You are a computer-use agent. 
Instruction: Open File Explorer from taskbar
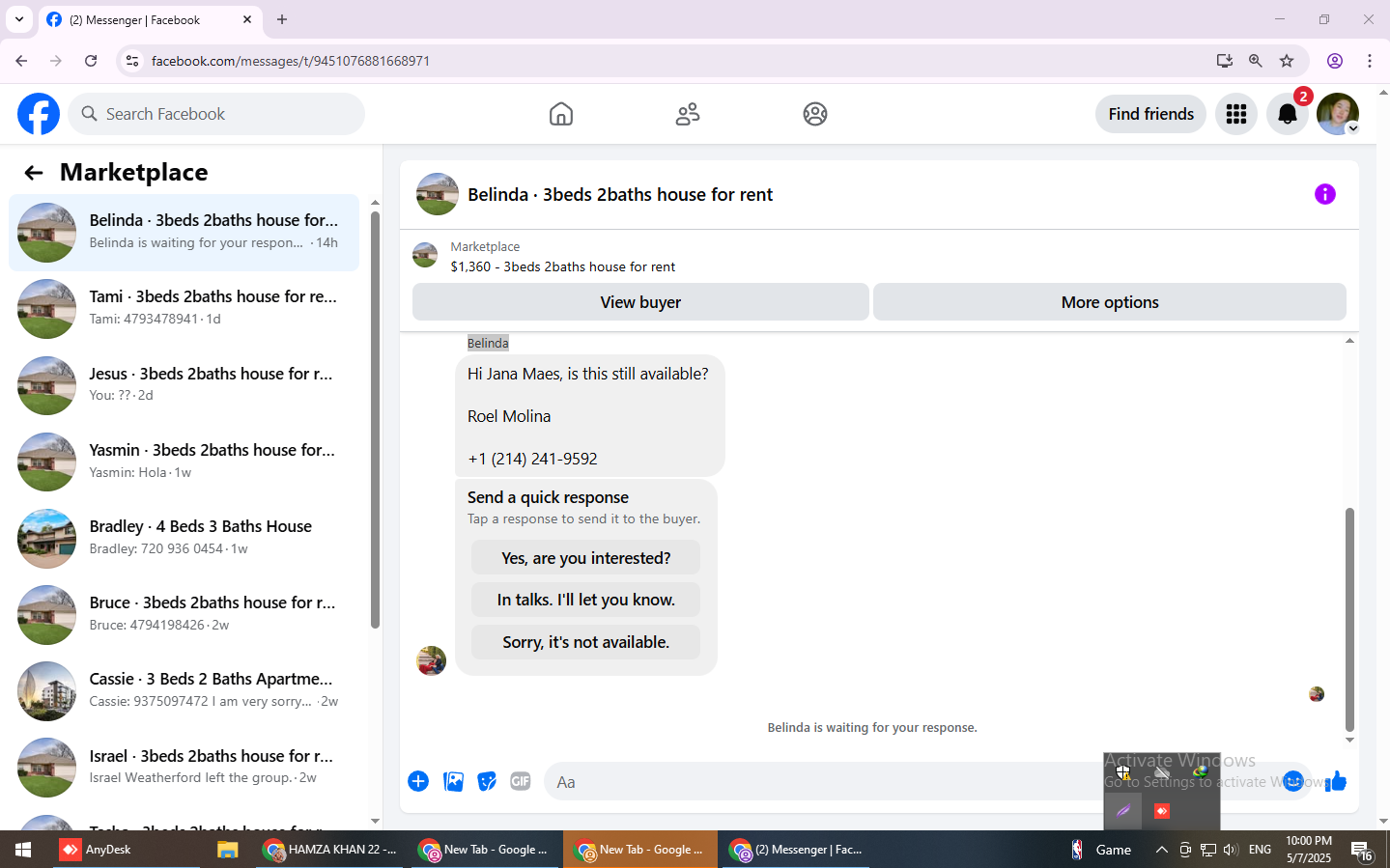[227, 850]
